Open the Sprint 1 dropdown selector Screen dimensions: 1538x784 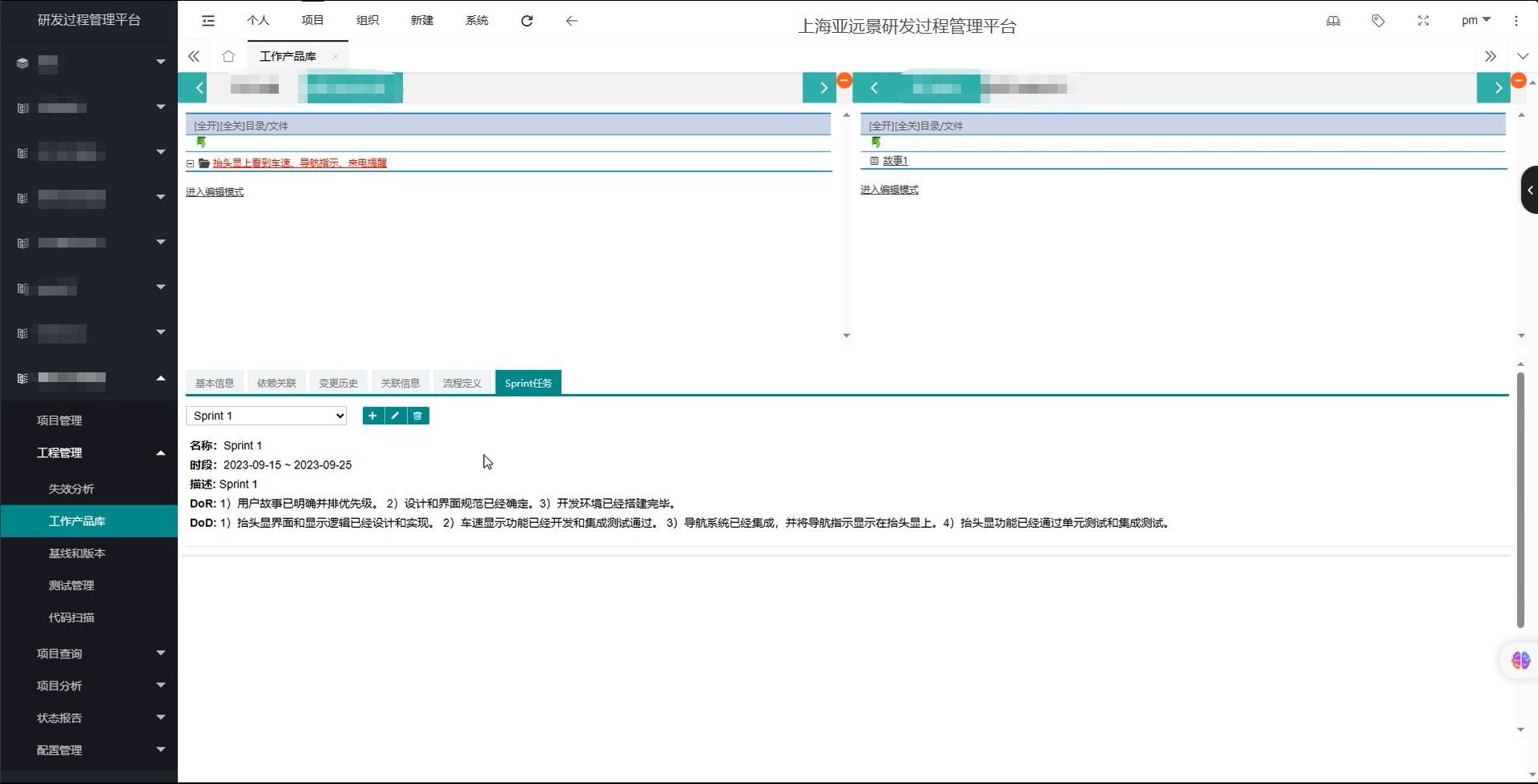pos(266,416)
